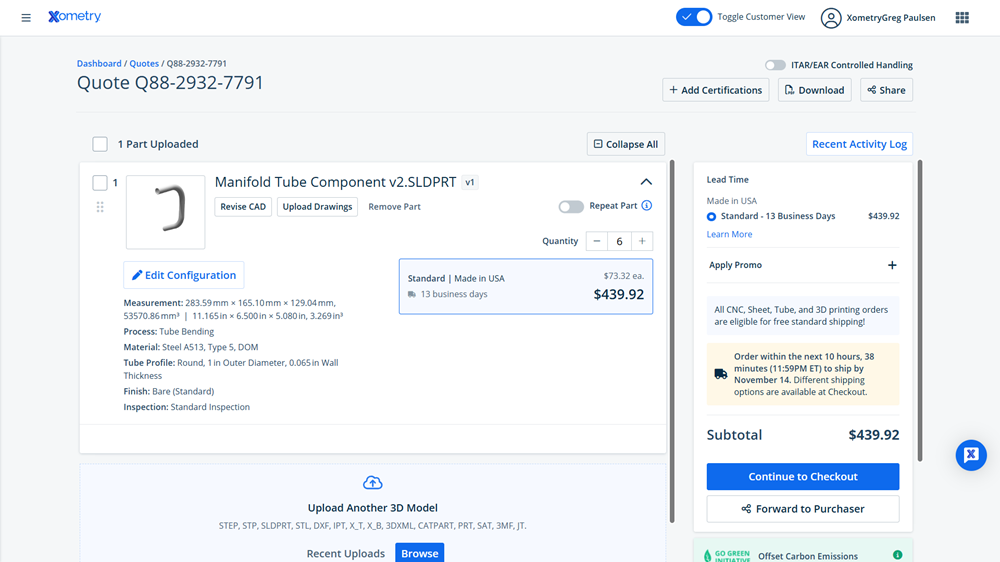Open the Xometry chat widget
The height and width of the screenshot is (562, 1000).
(x=970, y=455)
